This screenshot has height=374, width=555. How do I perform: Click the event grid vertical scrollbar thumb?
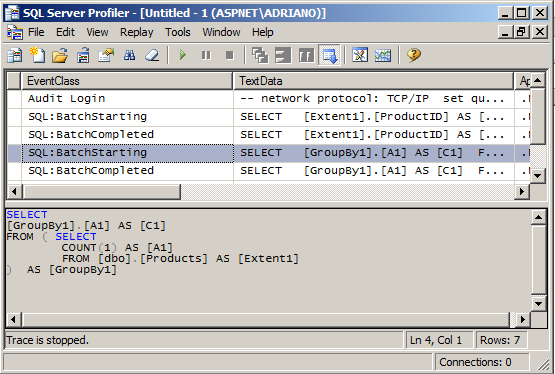[x=538, y=117]
